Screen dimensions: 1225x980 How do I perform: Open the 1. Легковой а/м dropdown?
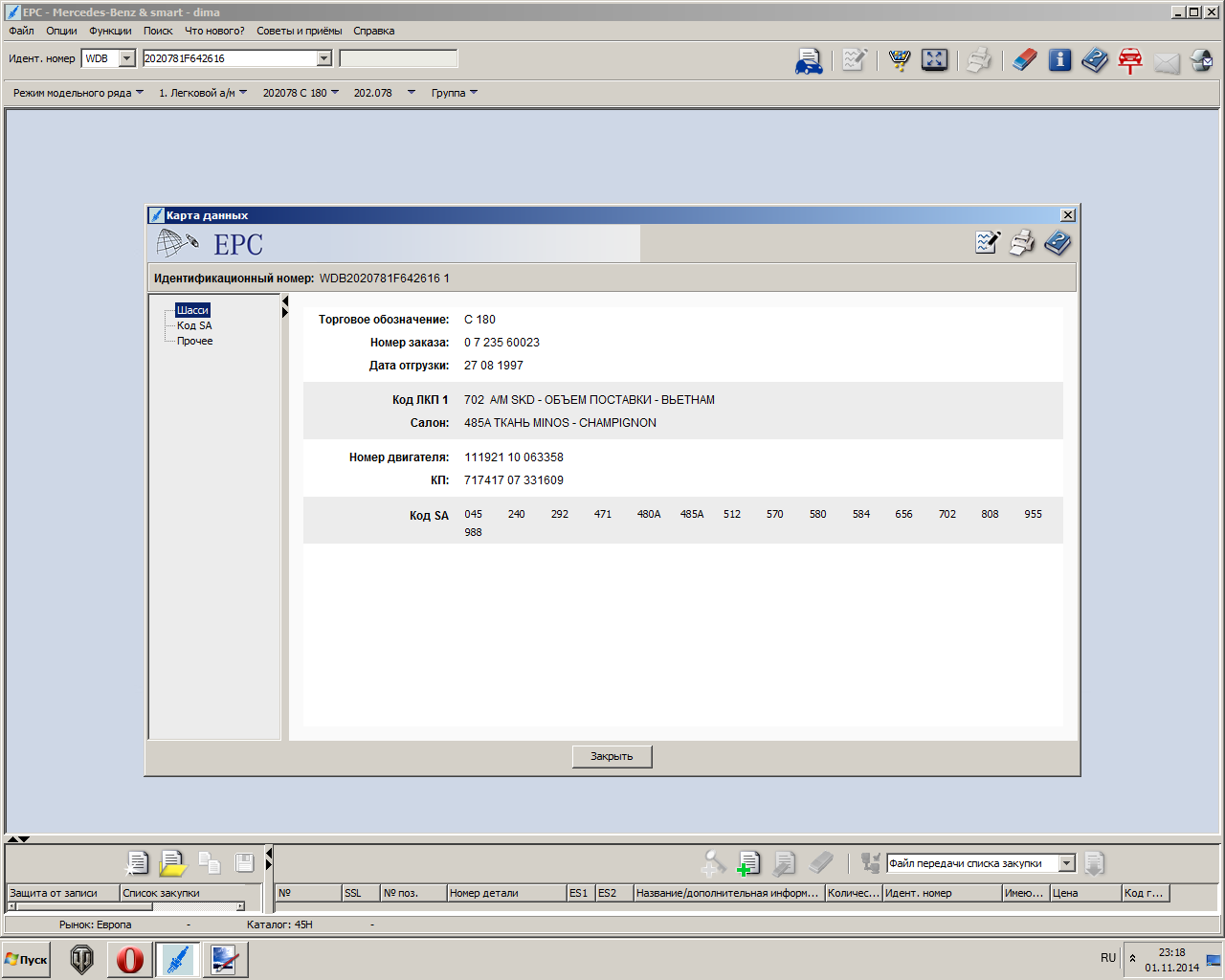(203, 93)
